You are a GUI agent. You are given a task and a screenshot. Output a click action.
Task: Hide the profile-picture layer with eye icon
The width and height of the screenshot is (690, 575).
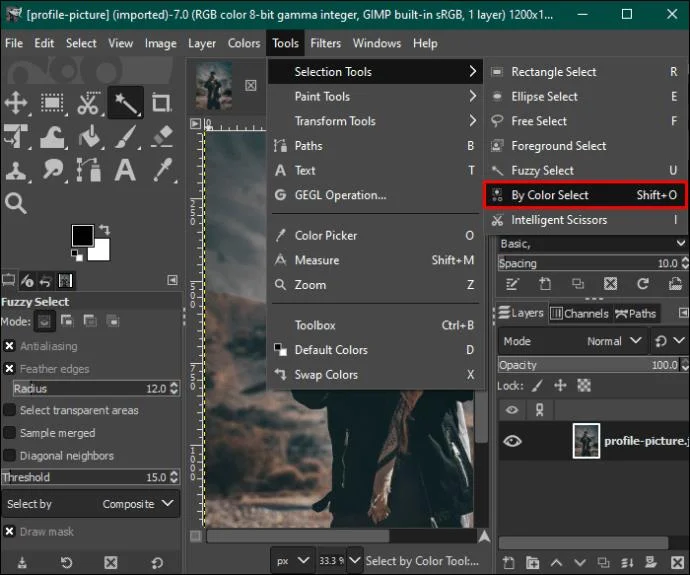pos(512,441)
